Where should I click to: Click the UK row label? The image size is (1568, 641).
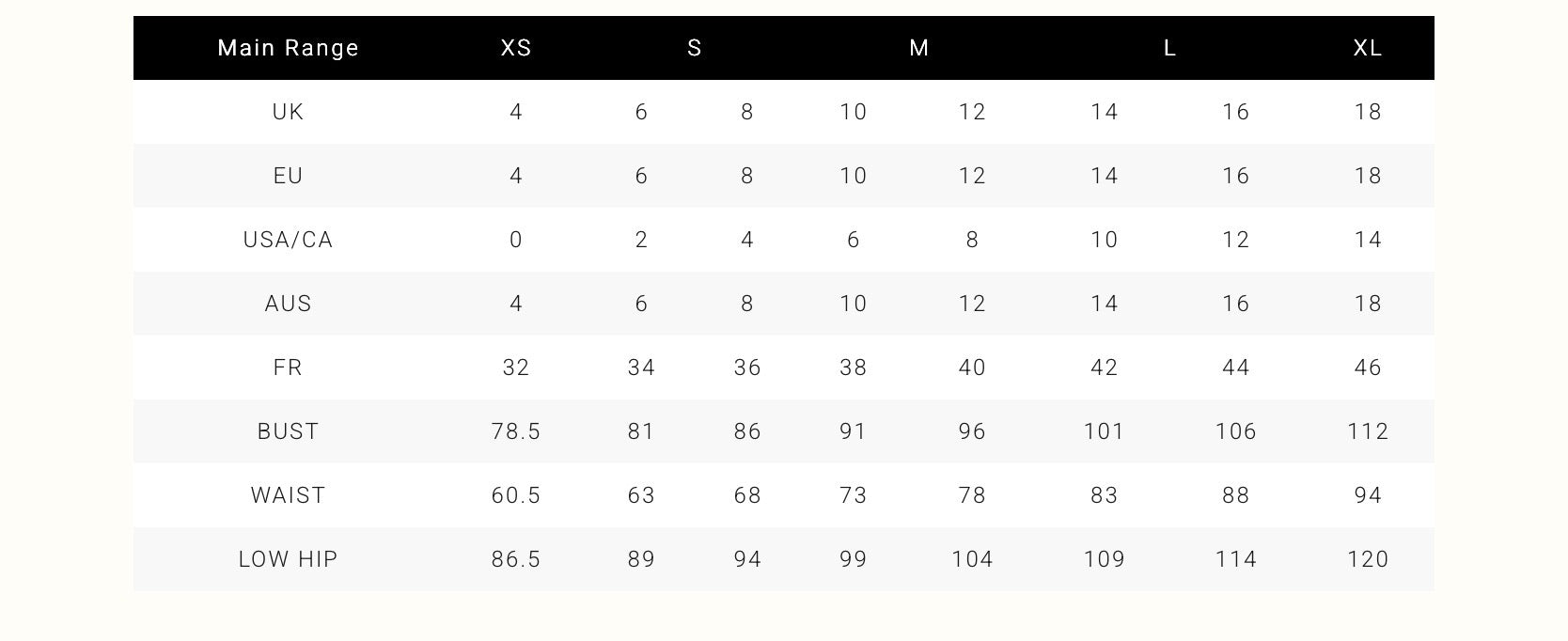point(288,112)
